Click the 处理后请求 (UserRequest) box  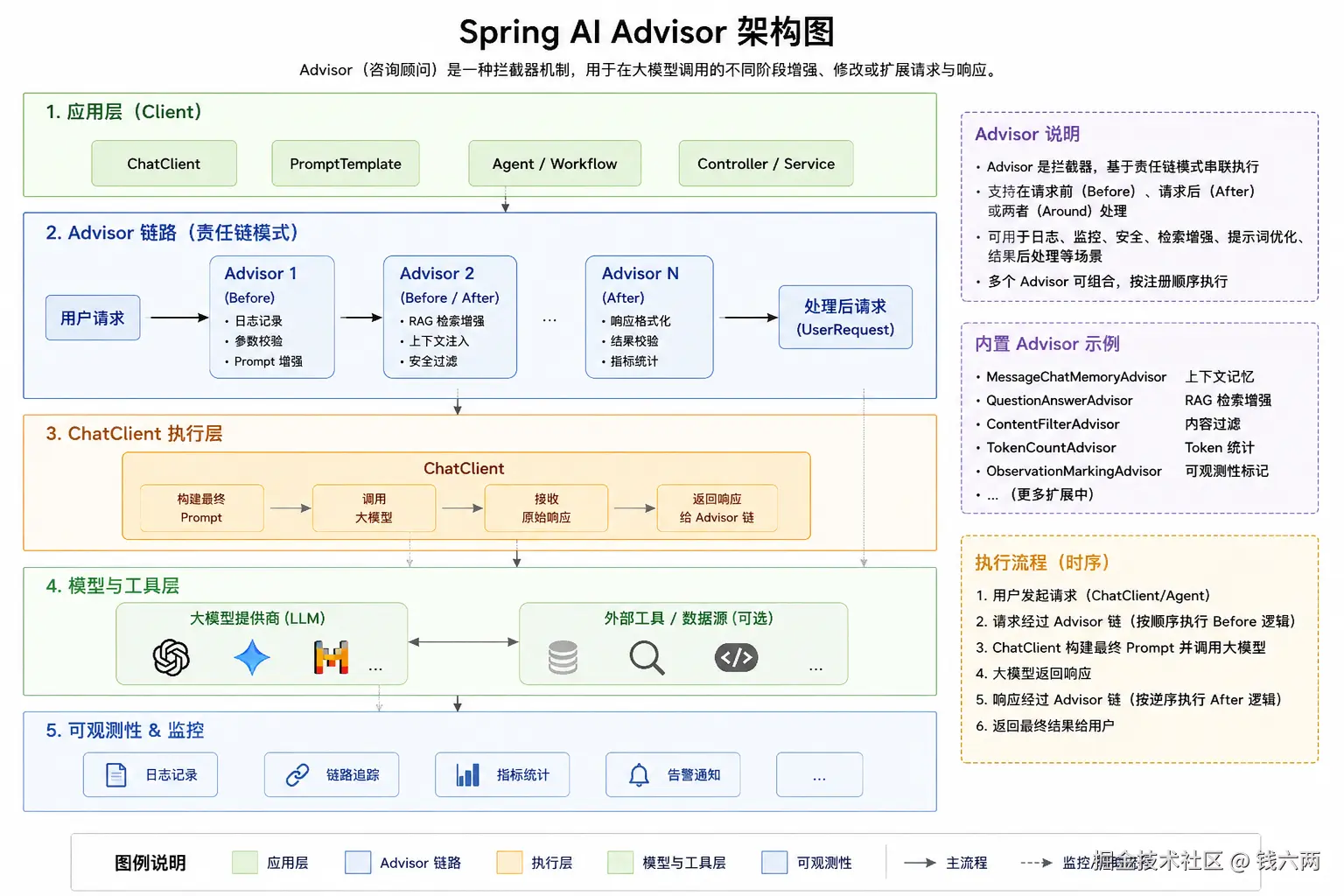click(x=845, y=318)
